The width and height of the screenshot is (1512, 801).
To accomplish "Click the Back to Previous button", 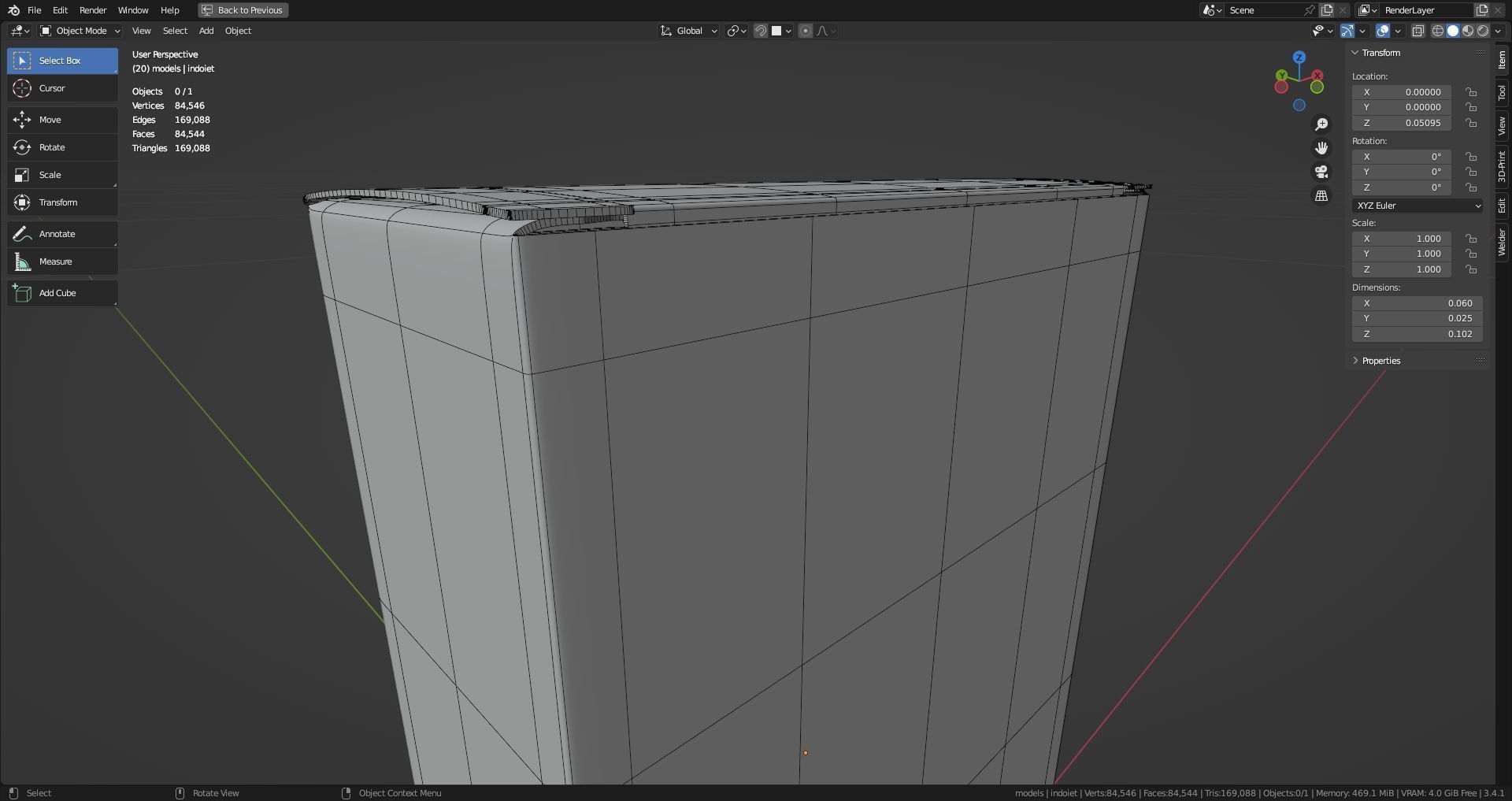I will (243, 10).
